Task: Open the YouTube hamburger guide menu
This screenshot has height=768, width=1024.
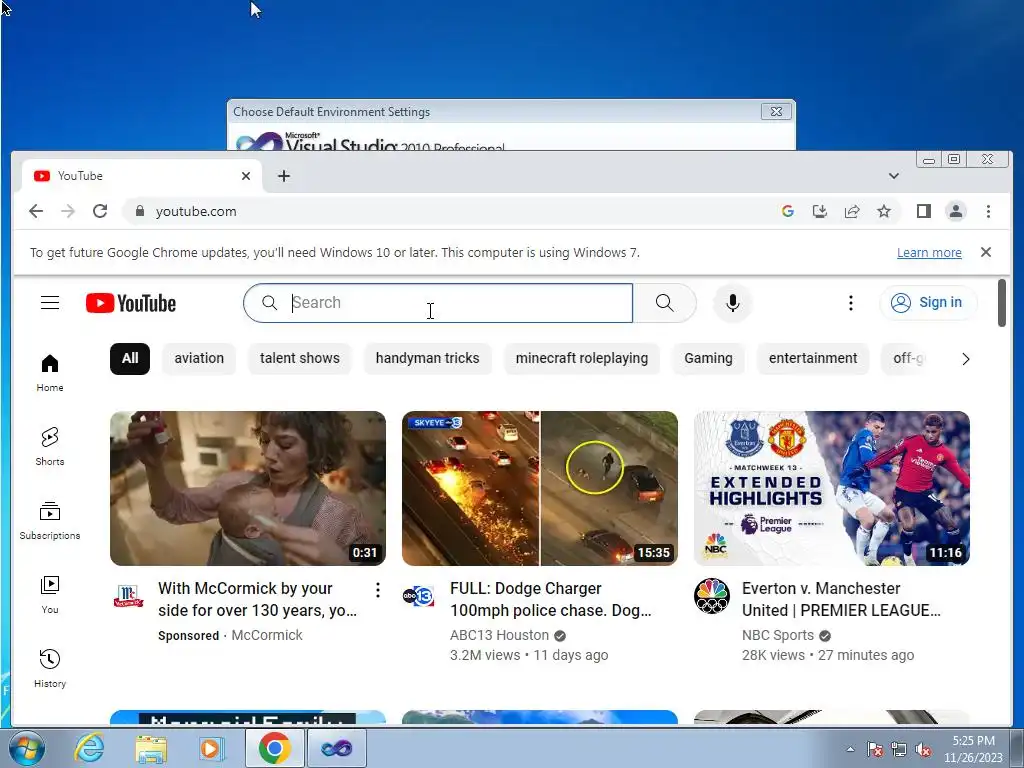Action: tap(50, 303)
